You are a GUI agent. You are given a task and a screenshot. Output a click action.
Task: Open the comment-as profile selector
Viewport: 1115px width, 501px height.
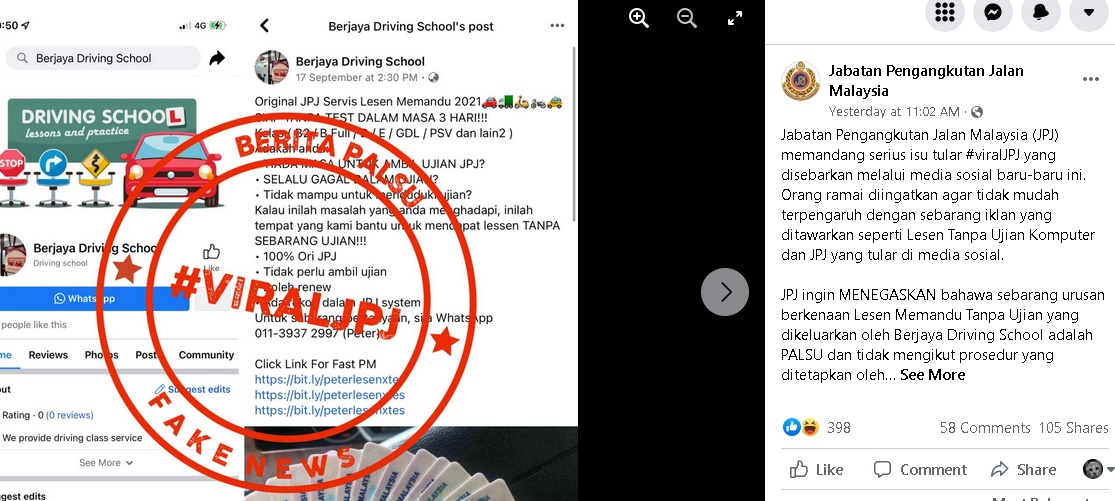1098,469
